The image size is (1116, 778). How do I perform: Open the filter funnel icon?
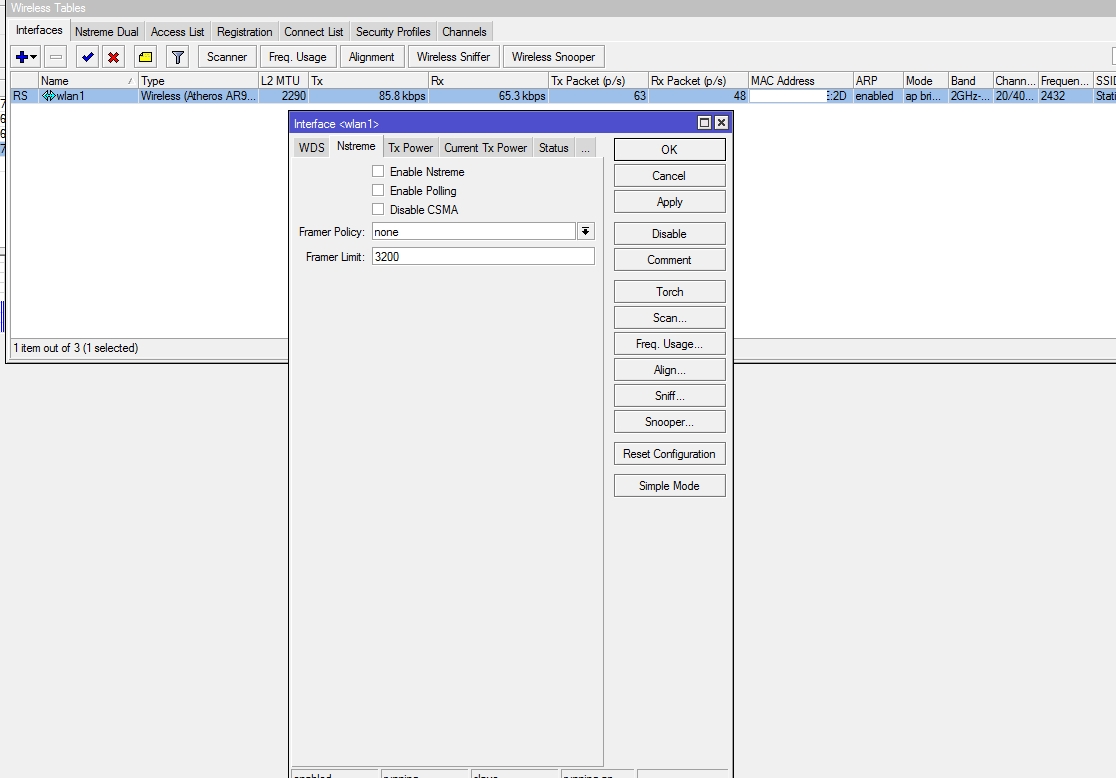[x=178, y=57]
